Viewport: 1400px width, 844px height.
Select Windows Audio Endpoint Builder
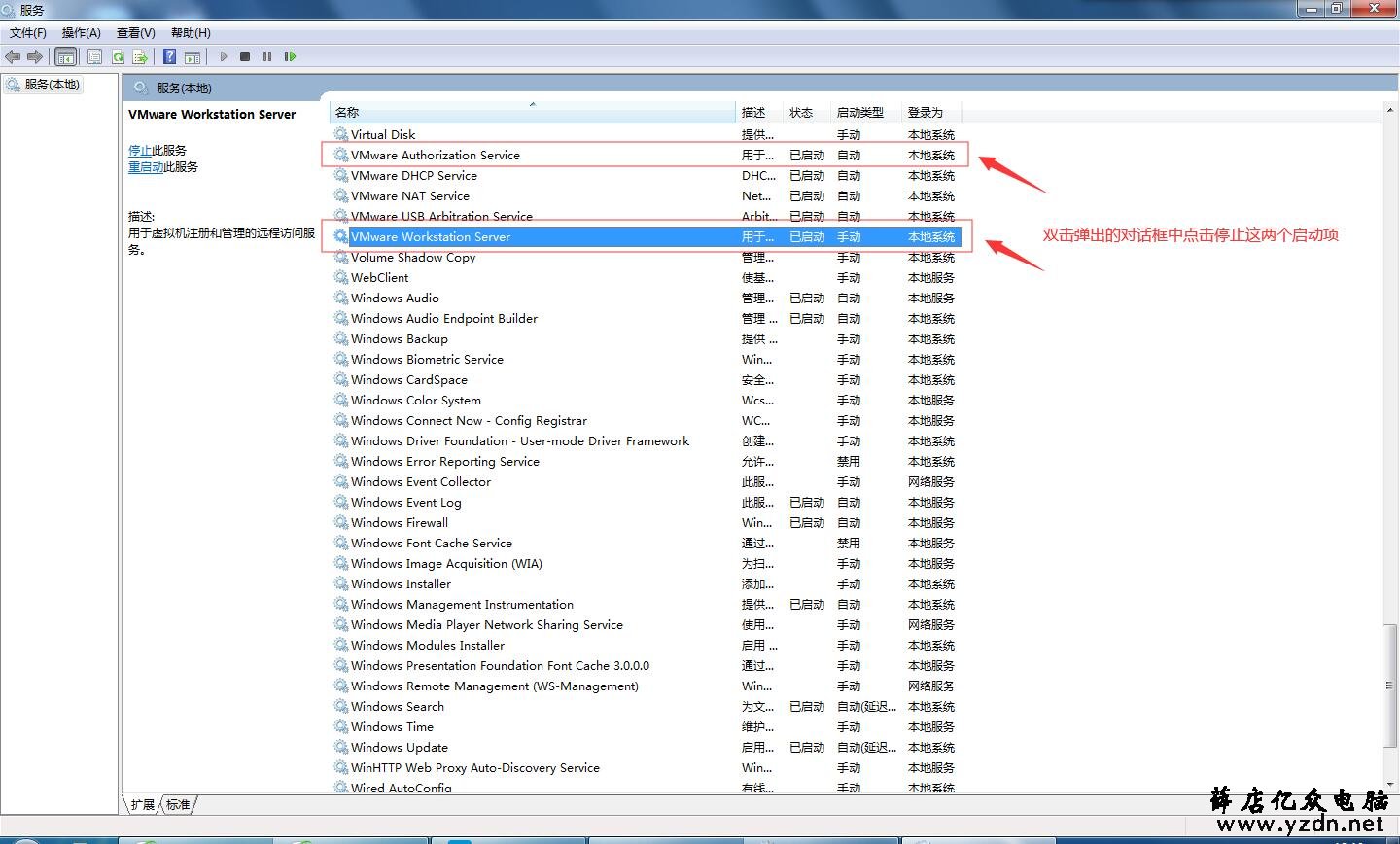[444, 318]
